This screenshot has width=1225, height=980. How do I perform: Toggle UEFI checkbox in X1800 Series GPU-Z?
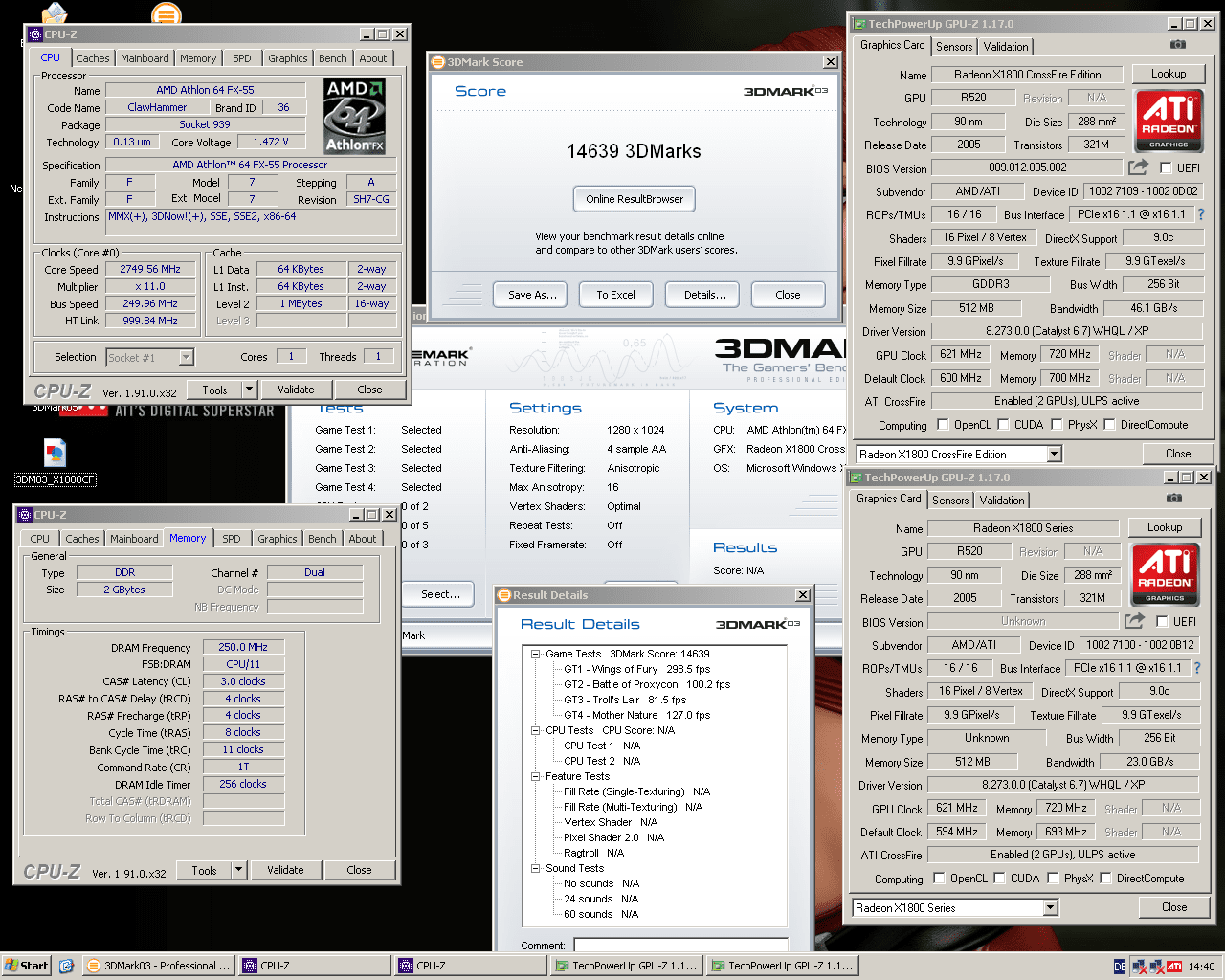[x=1162, y=621]
